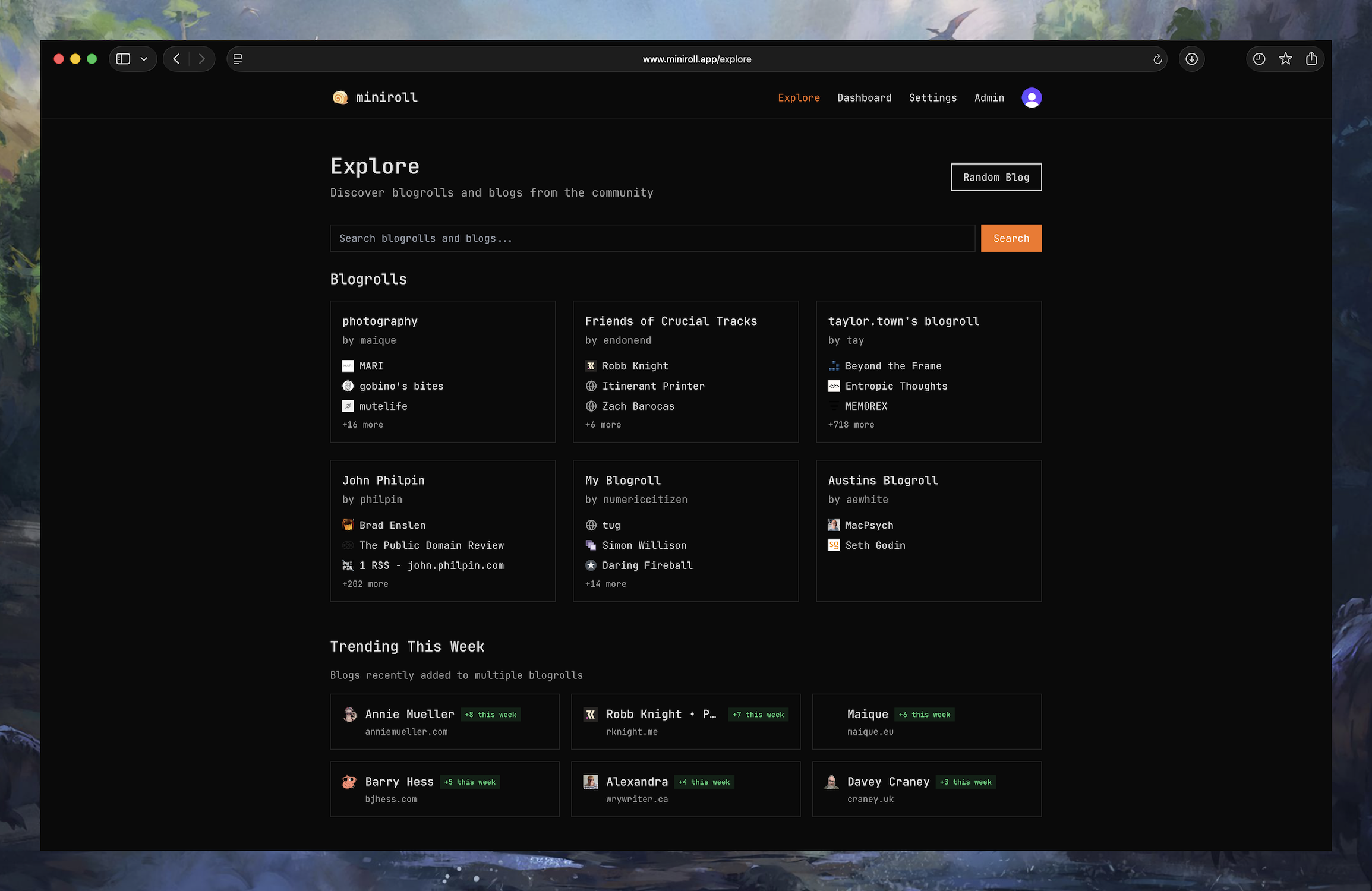
Task: Open the Annie Mueller trending card
Action: point(444,722)
